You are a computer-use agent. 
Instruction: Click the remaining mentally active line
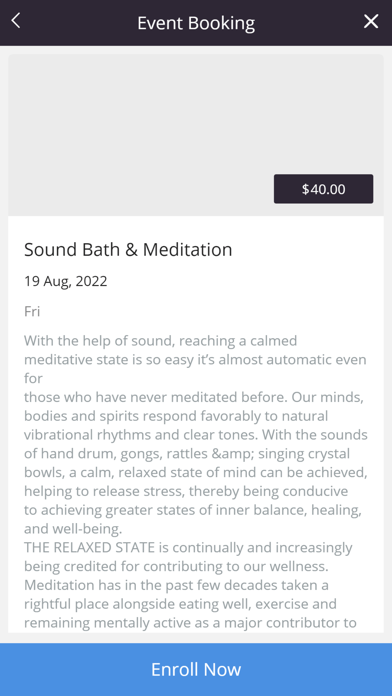click(x=190, y=623)
